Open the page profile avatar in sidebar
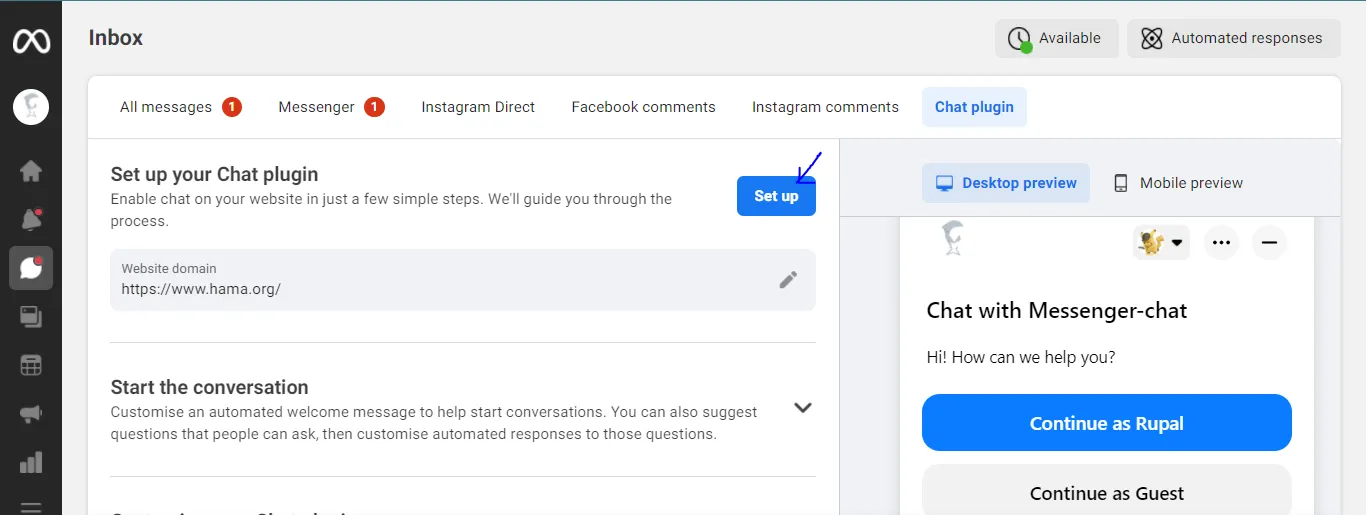The height and width of the screenshot is (515, 1366). point(31,106)
